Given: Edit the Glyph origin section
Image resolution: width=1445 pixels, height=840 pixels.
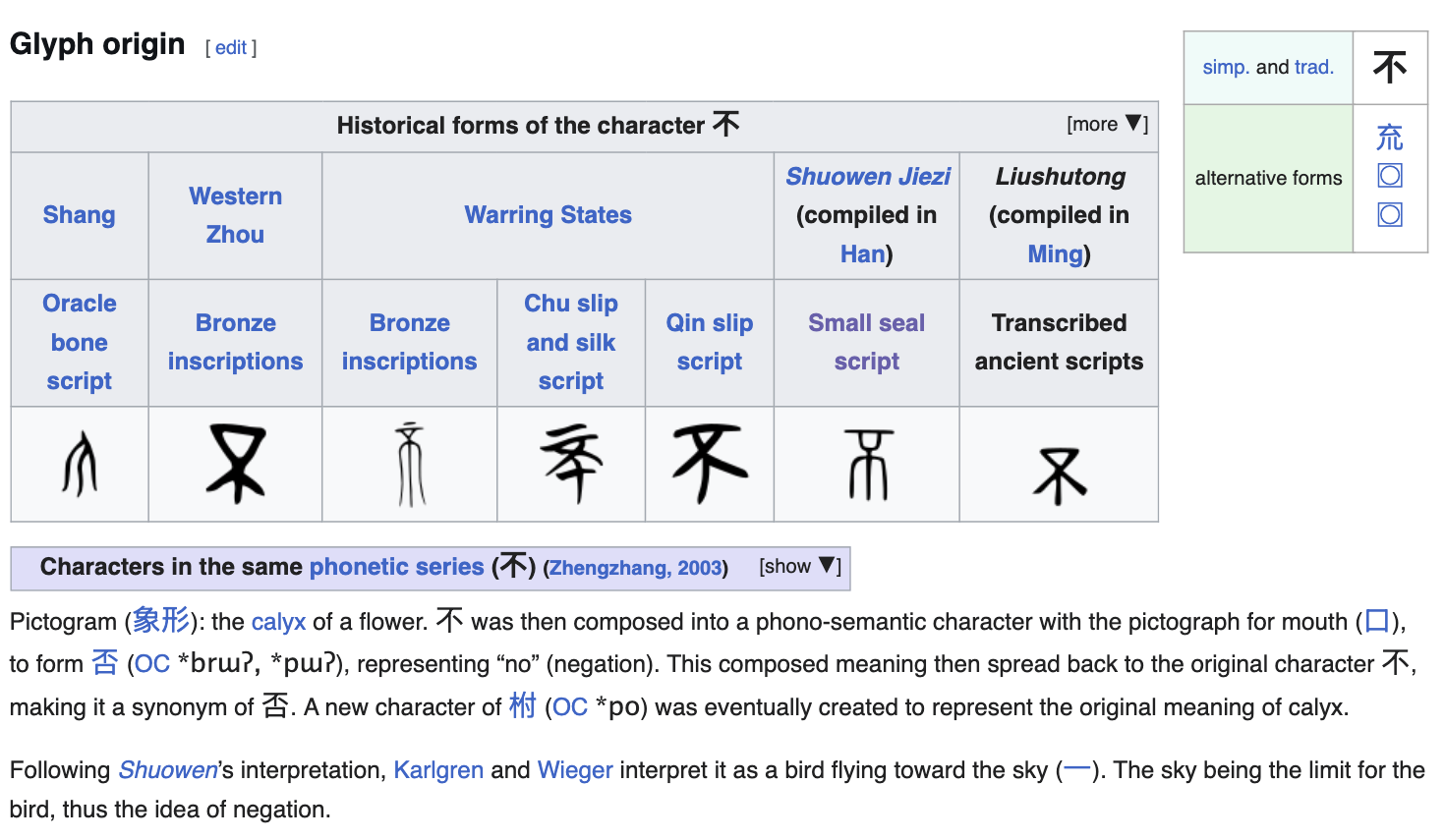Looking at the screenshot, I should (x=231, y=47).
